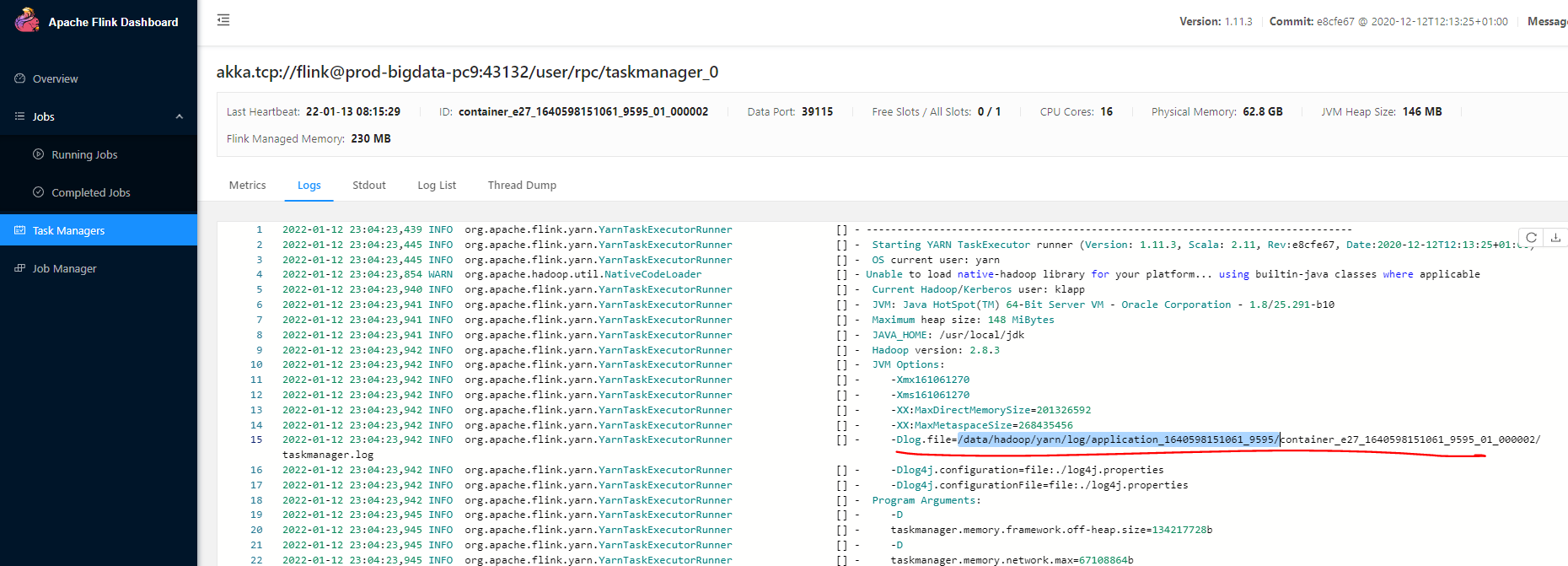Open Job Manager in sidebar
Viewport: 1568px width, 566px height.
coord(99,268)
